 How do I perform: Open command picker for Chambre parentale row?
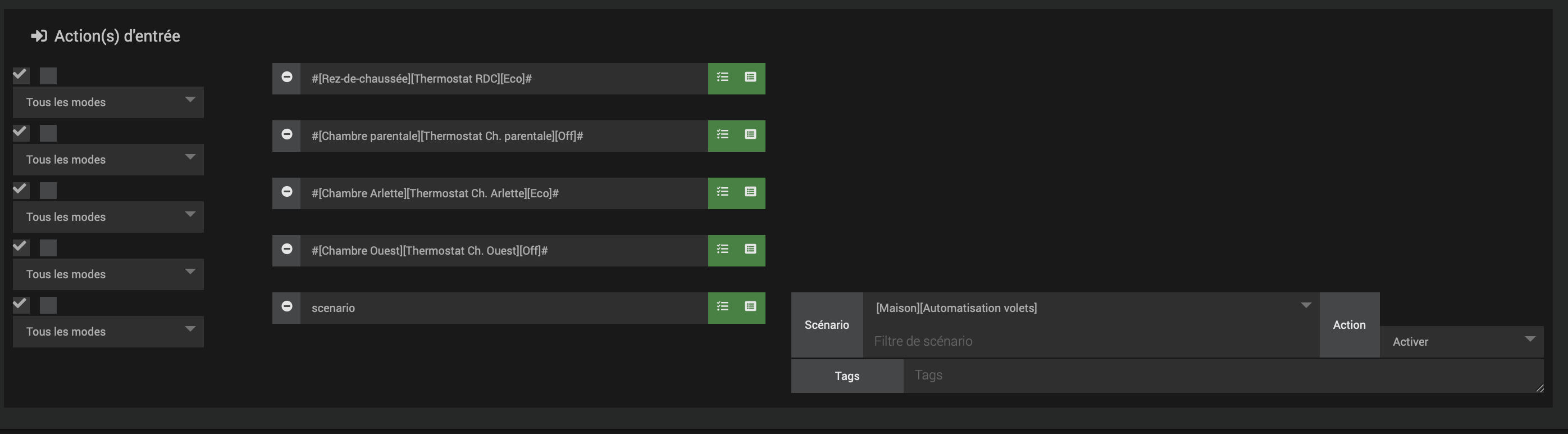pyautogui.click(x=750, y=135)
